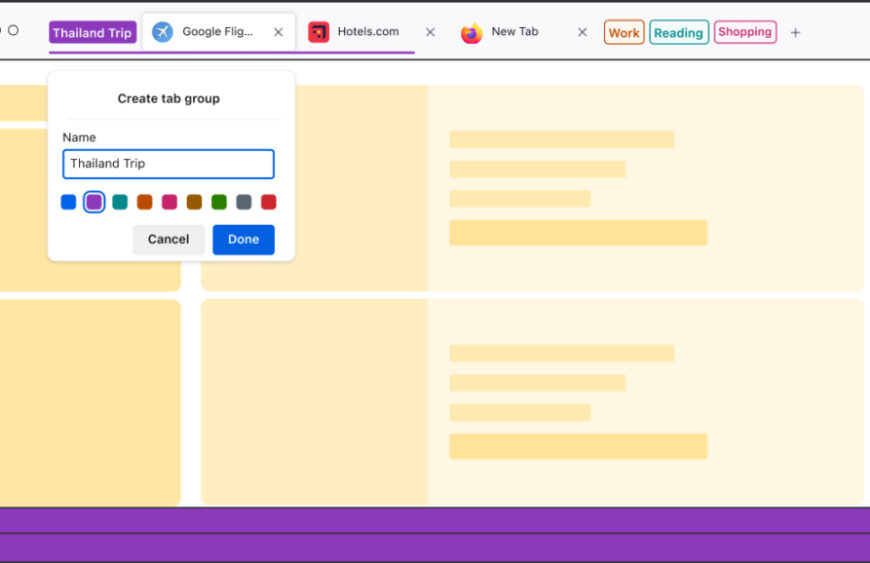Select the pink group color
Image resolution: width=870 pixels, height=563 pixels.
170,202
